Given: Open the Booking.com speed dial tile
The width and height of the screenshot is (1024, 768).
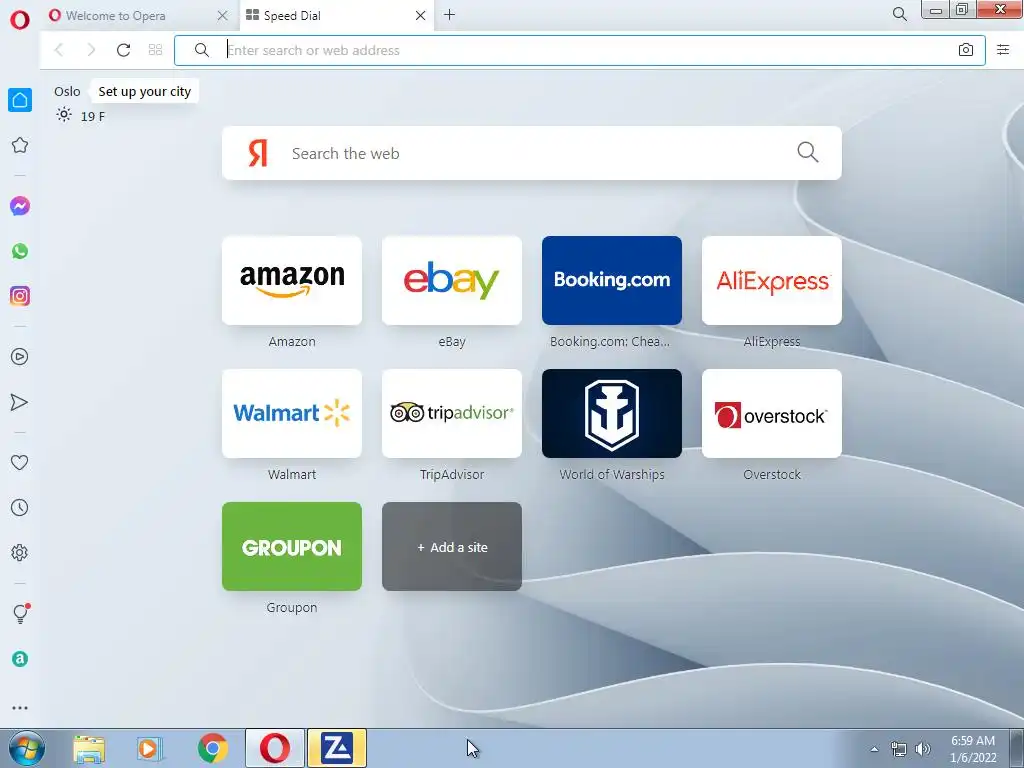Looking at the screenshot, I should coord(612,280).
